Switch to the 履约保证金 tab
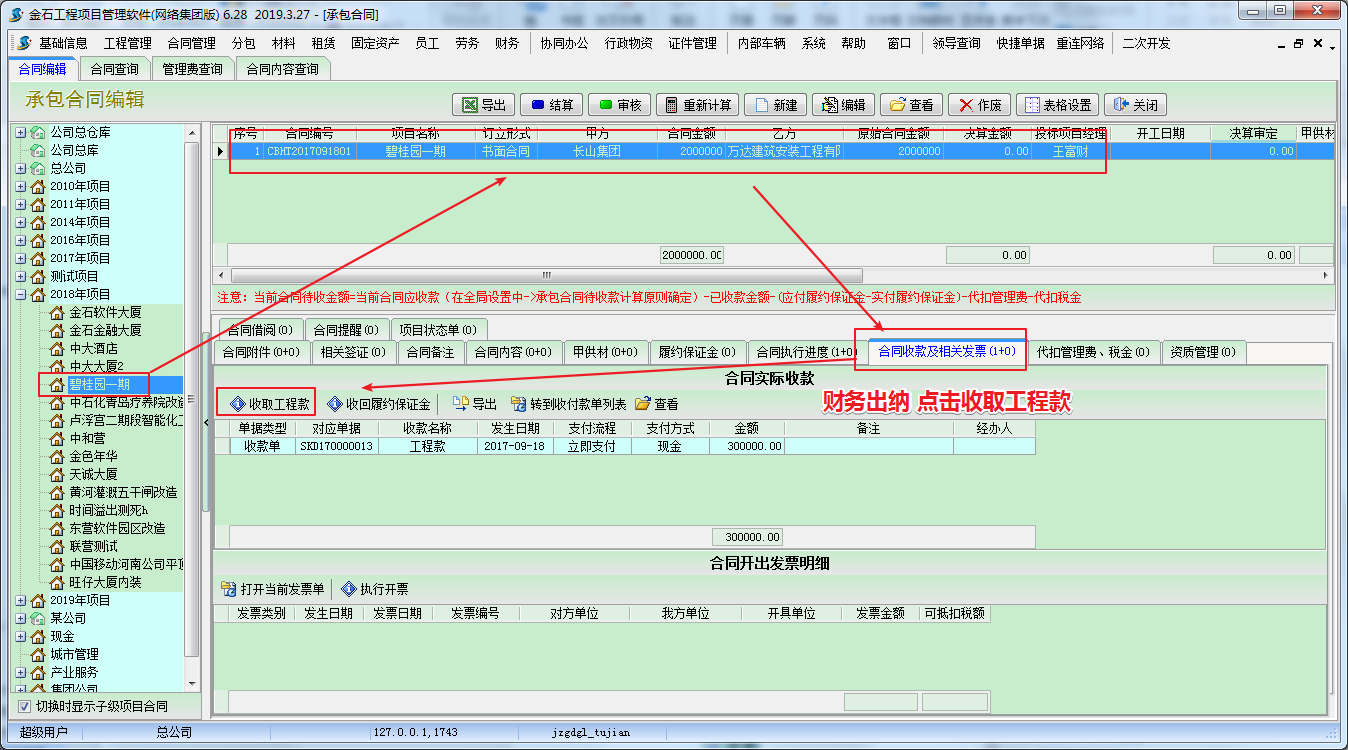The height and width of the screenshot is (750, 1348). 697,352
